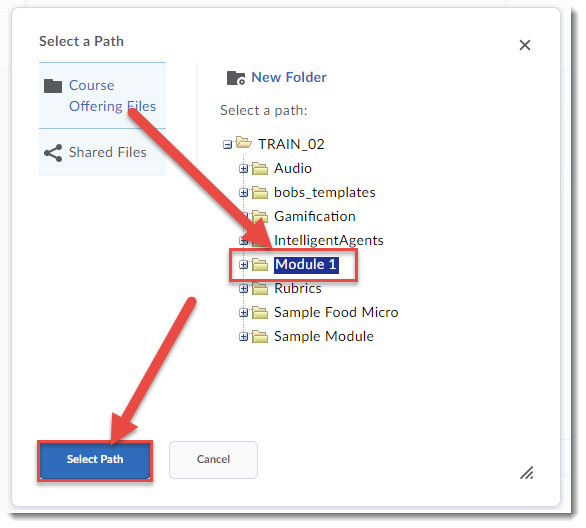The image size is (586, 528).
Task: Click the bobs_templates folder icon
Action: [x=260, y=192]
